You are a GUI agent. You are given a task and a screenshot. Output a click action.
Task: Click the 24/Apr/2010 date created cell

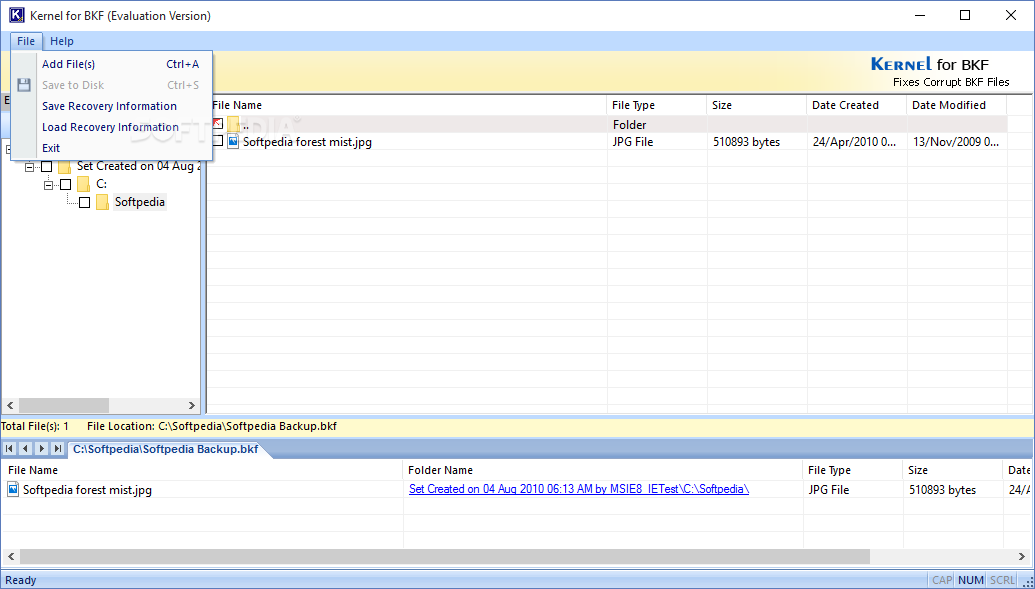(855, 141)
